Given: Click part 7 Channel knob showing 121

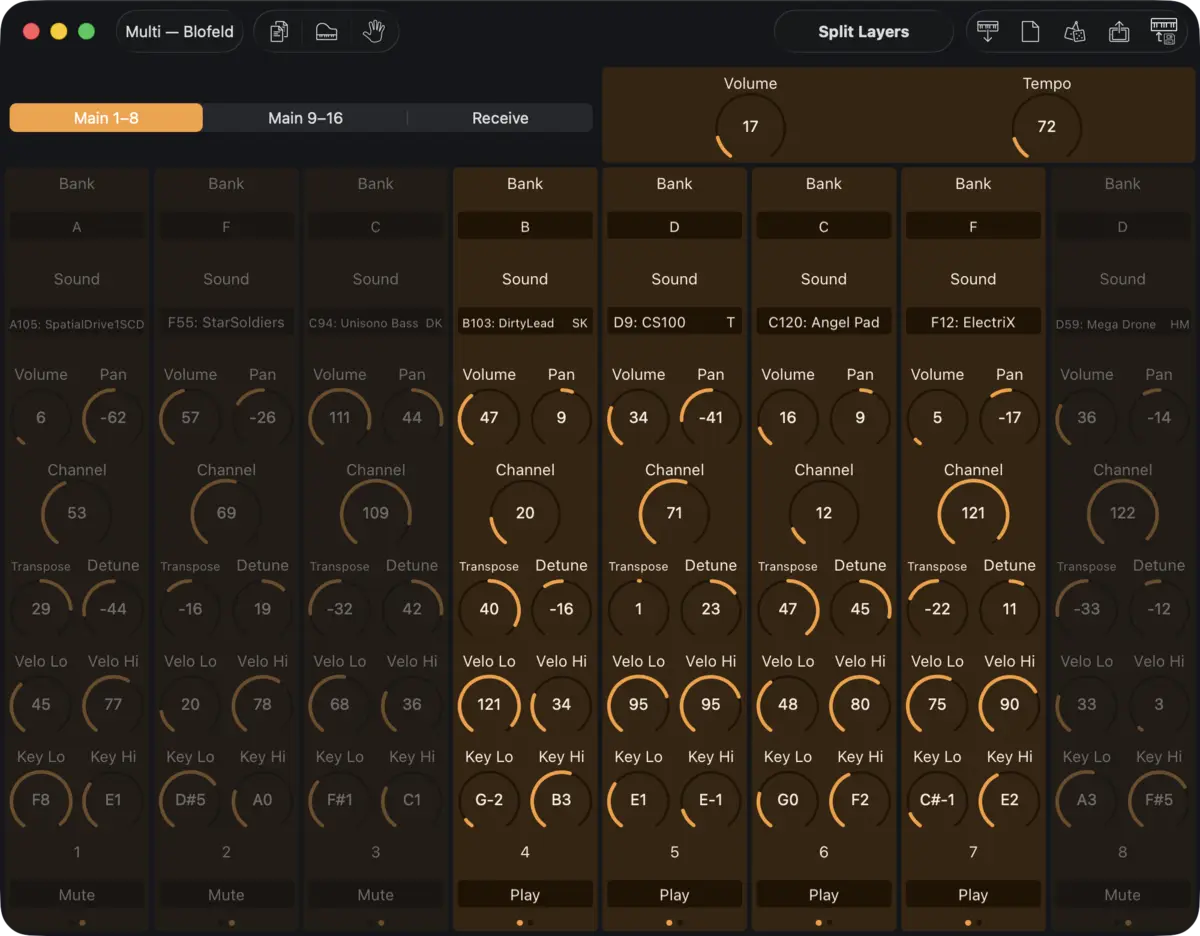Looking at the screenshot, I should 973,513.
